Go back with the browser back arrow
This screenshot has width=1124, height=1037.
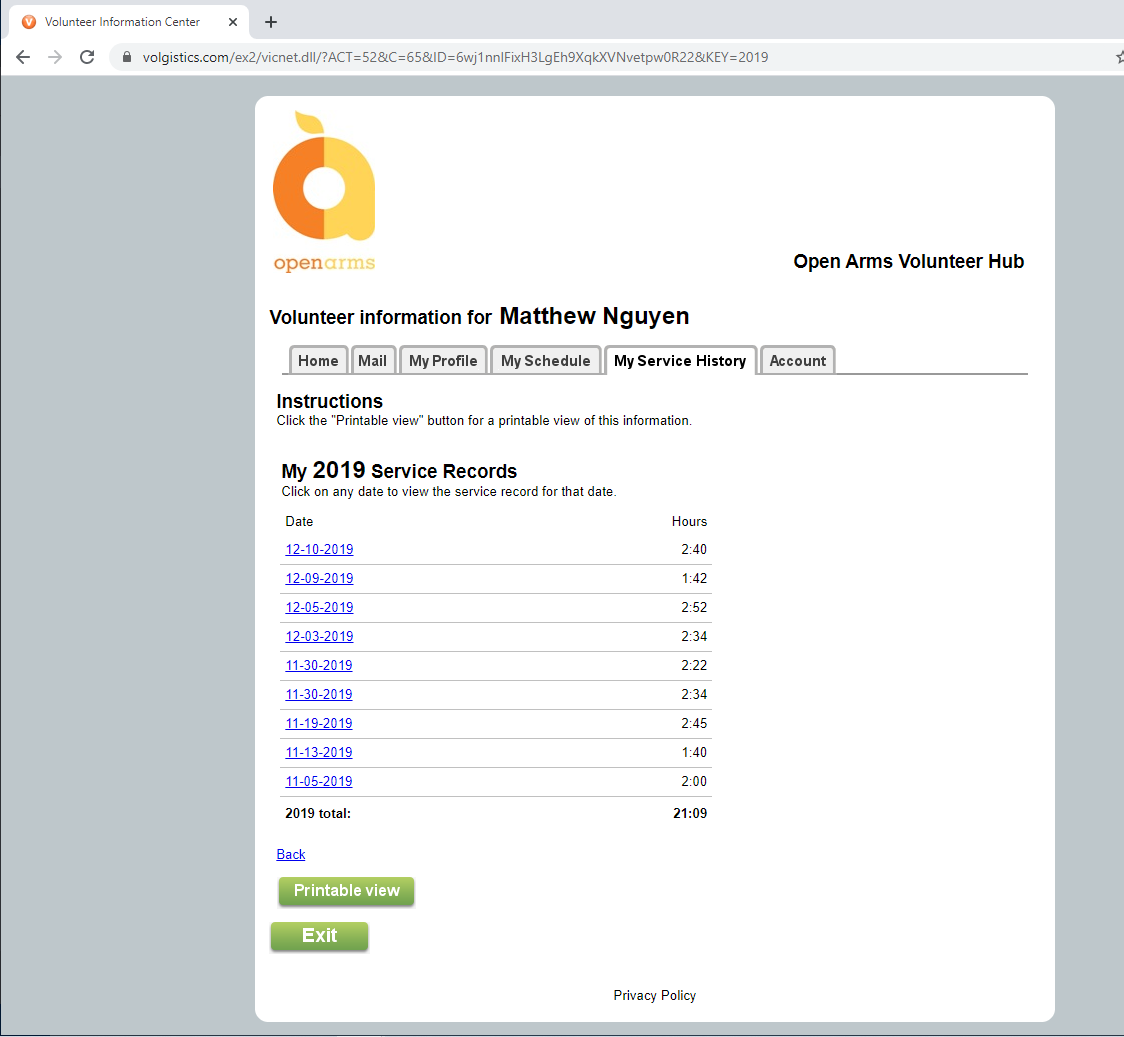point(23,57)
